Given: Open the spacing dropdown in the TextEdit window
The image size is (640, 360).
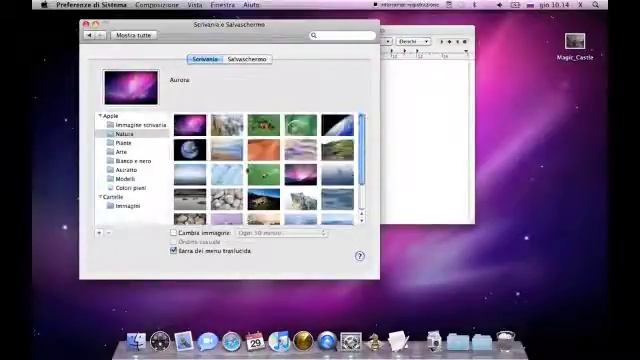Looking at the screenshot, I should coord(386,42).
